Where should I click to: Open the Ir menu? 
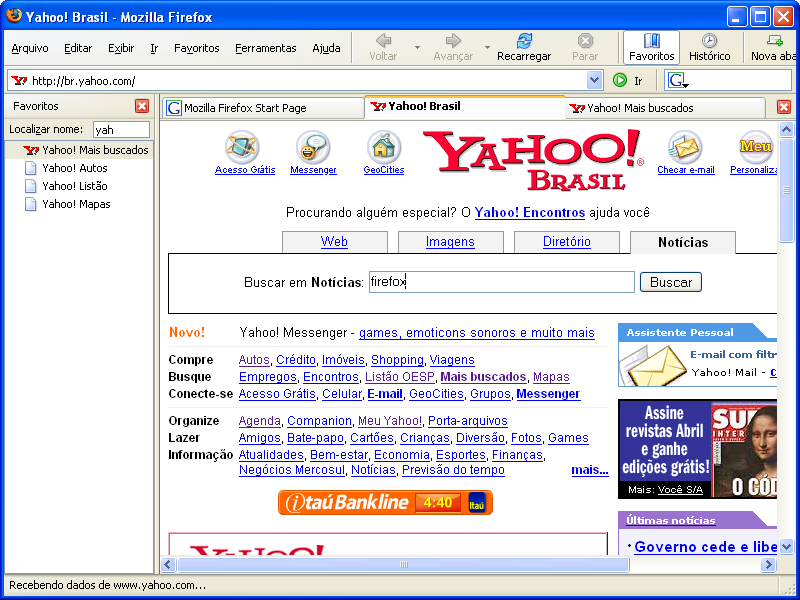[x=154, y=48]
